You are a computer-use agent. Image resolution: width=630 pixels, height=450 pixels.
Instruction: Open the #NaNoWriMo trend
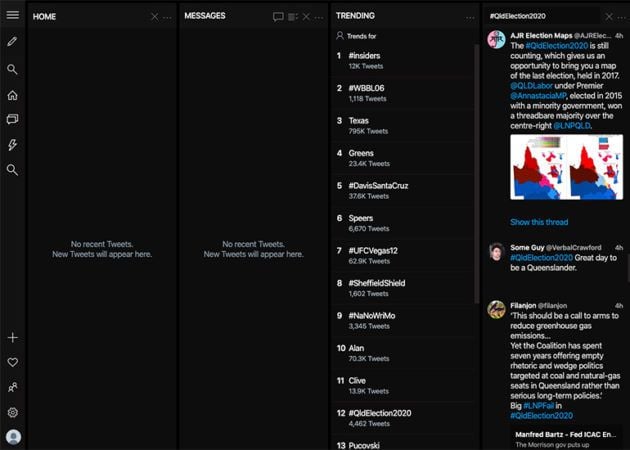click(403, 321)
